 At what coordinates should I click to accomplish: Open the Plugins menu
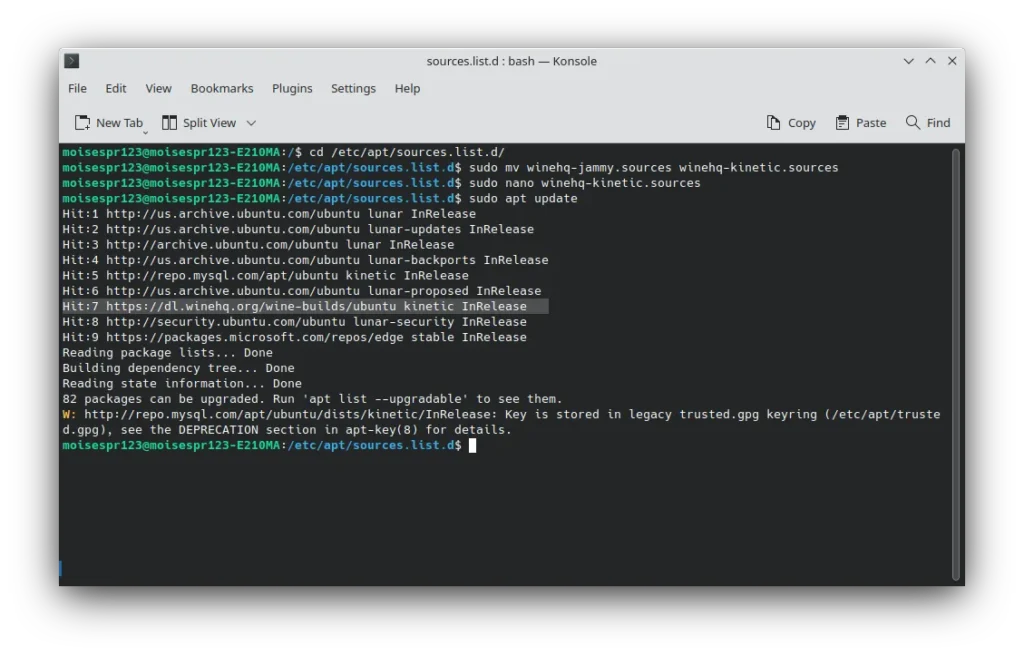(x=292, y=88)
